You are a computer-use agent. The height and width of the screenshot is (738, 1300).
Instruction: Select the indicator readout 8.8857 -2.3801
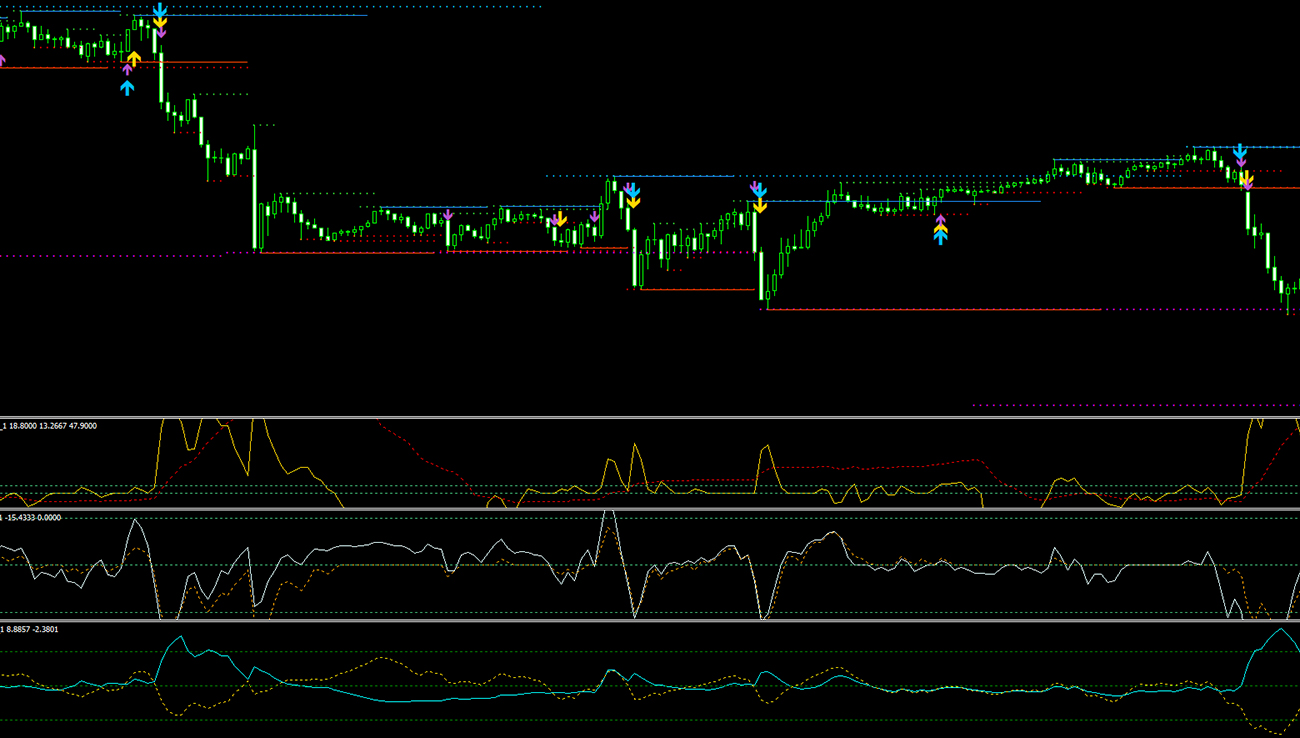click(x=32, y=629)
